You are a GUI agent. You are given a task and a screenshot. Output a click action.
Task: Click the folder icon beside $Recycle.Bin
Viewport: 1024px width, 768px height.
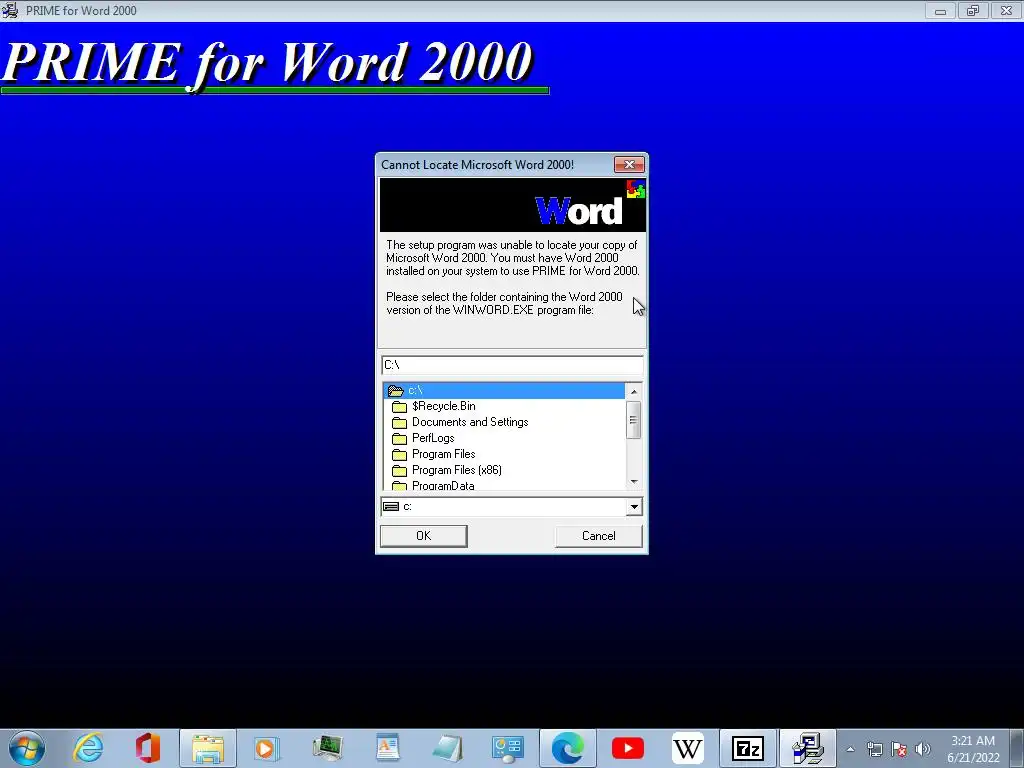[399, 406]
